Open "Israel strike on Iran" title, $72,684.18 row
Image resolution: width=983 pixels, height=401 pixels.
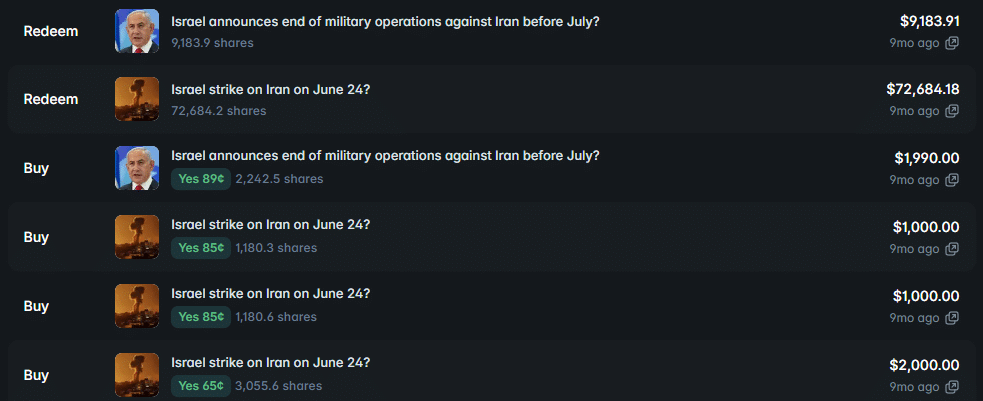click(x=271, y=89)
